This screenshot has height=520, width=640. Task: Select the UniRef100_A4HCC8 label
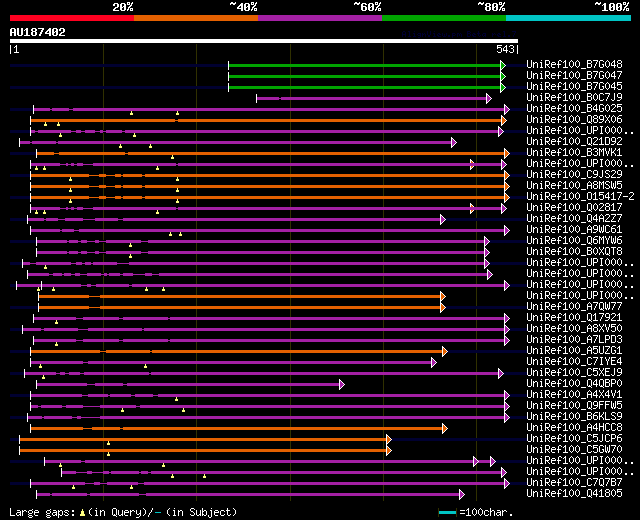point(574,427)
